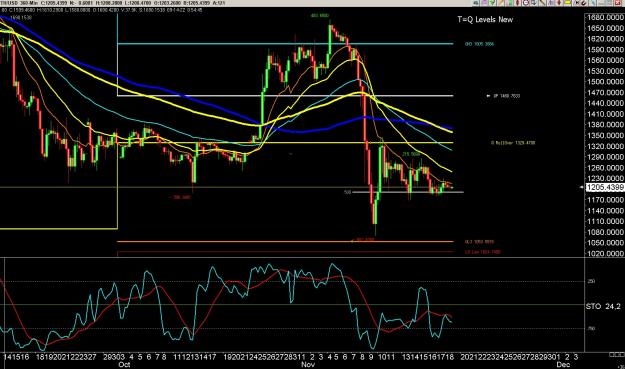Click the Nov month label on time axis
Viewport: 625px width, 369px height.
pos(308,364)
